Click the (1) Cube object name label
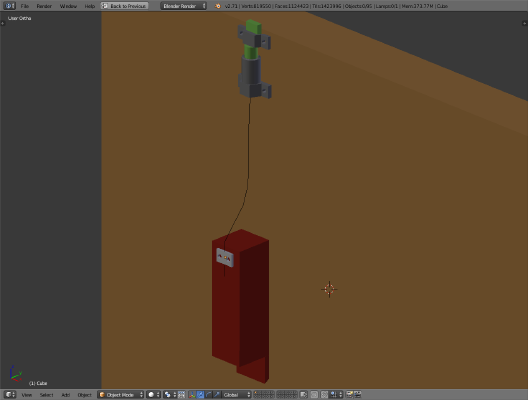 pyautogui.click(x=38, y=383)
